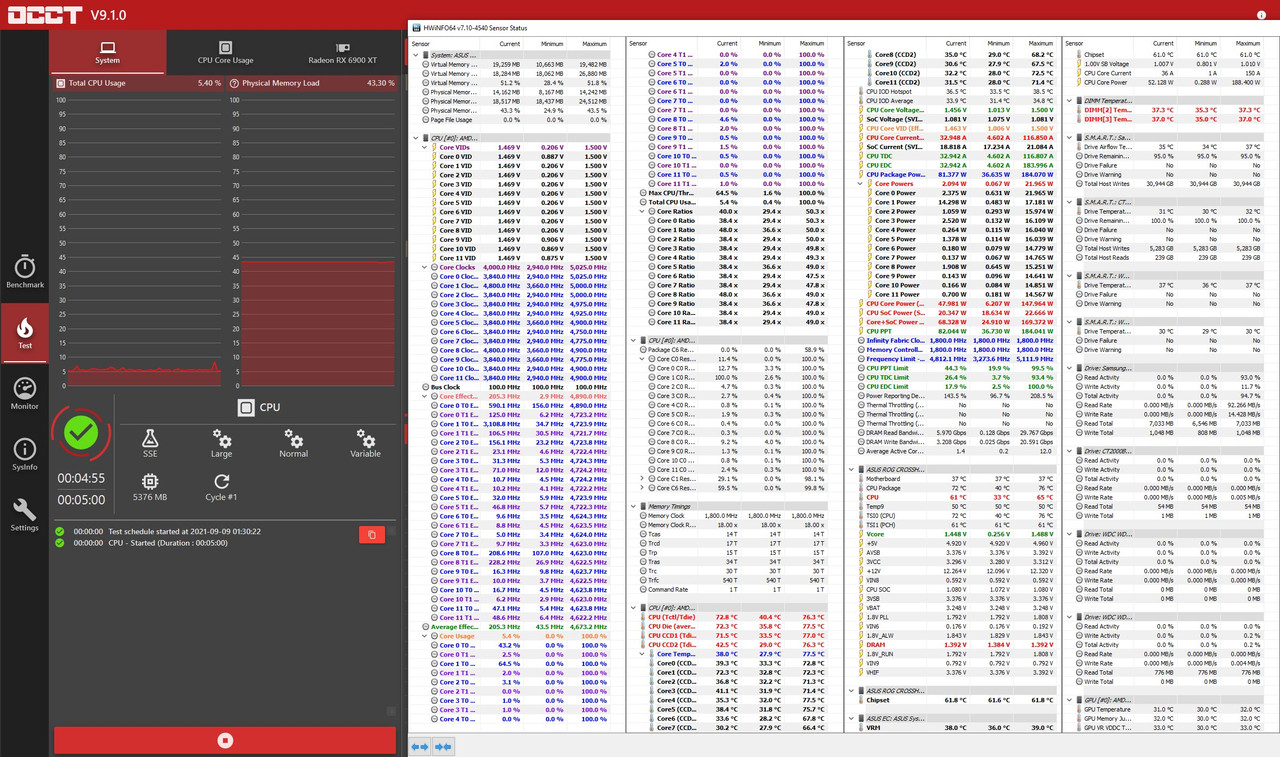Screen dimensions: 1280x757
Task: Collapse the Core Usage tree node
Action: (424, 636)
